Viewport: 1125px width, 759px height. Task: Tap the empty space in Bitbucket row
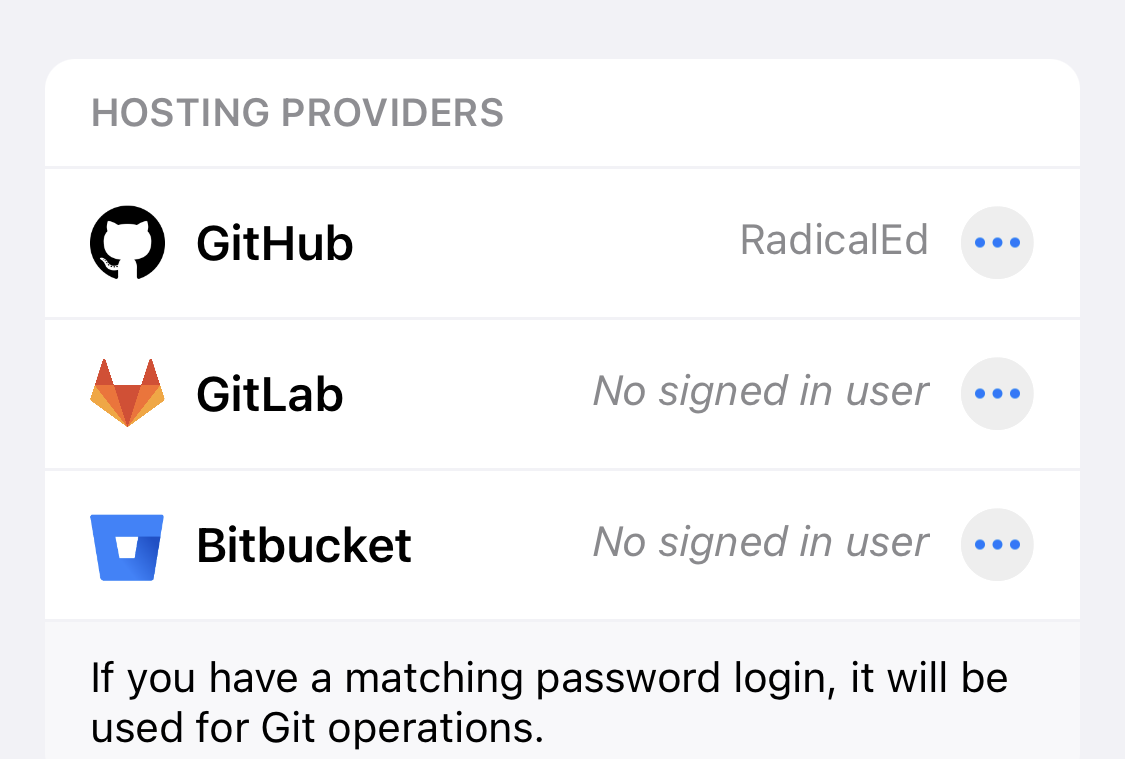502,544
